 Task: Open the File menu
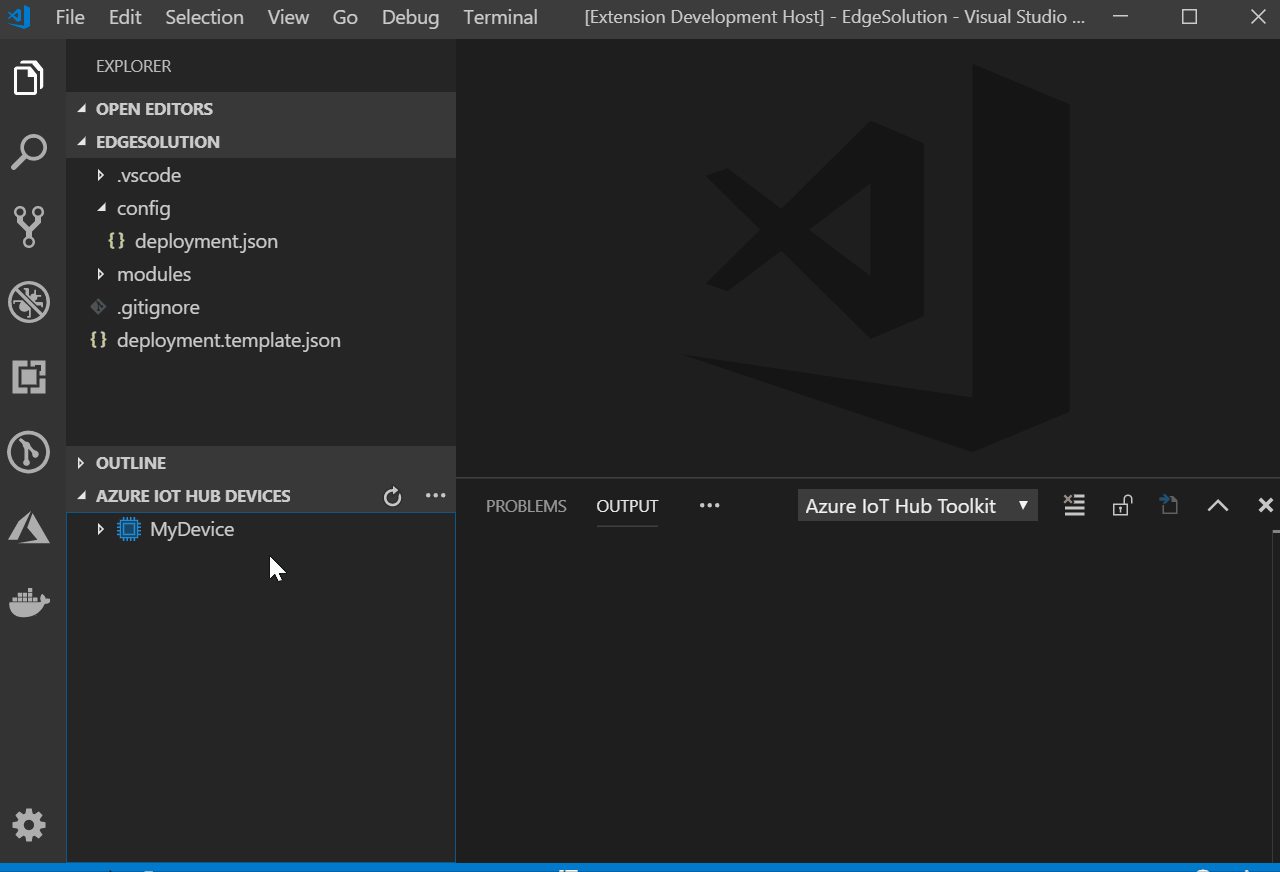[x=70, y=17]
